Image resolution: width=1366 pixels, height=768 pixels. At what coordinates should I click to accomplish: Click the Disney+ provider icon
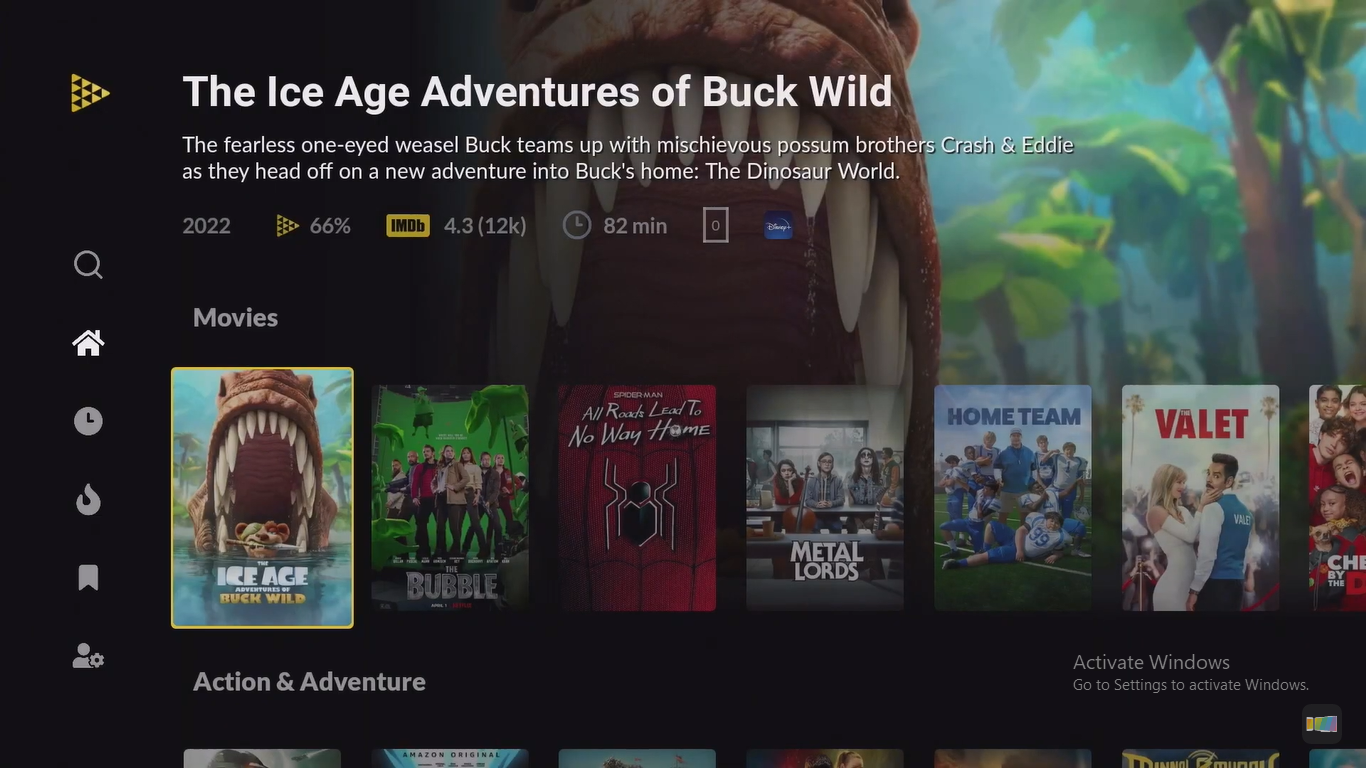(778, 226)
